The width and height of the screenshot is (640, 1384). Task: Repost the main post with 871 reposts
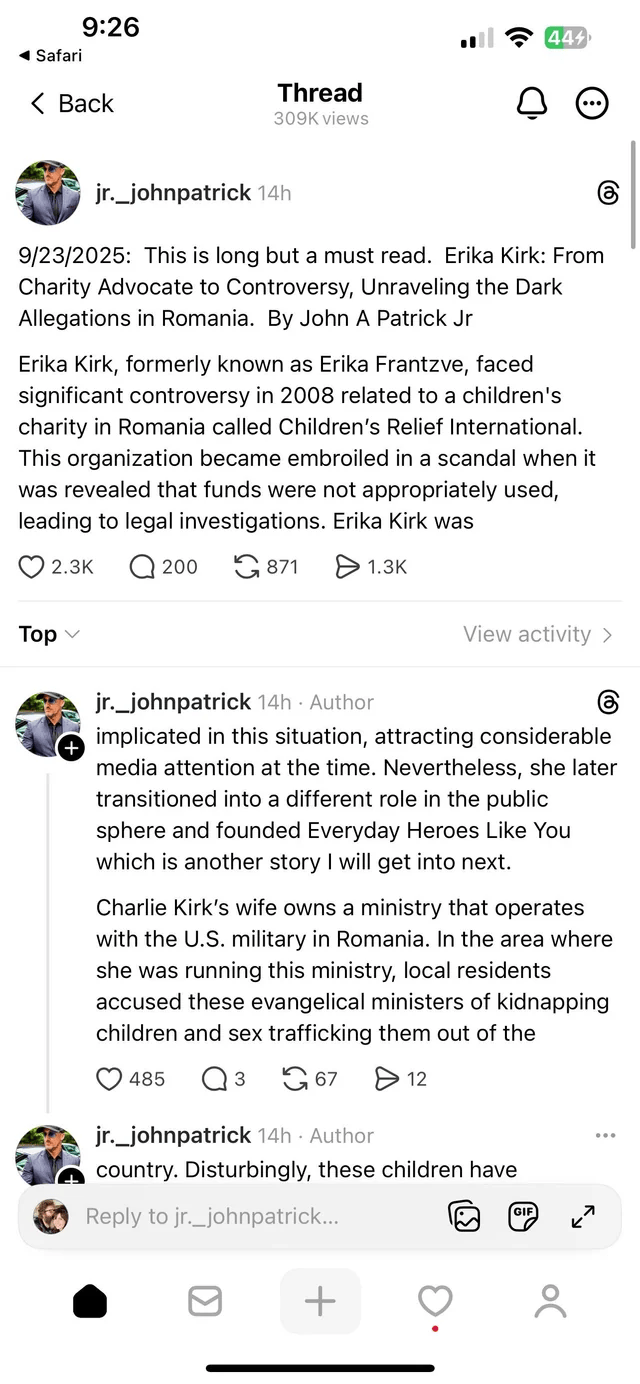[x=246, y=567]
